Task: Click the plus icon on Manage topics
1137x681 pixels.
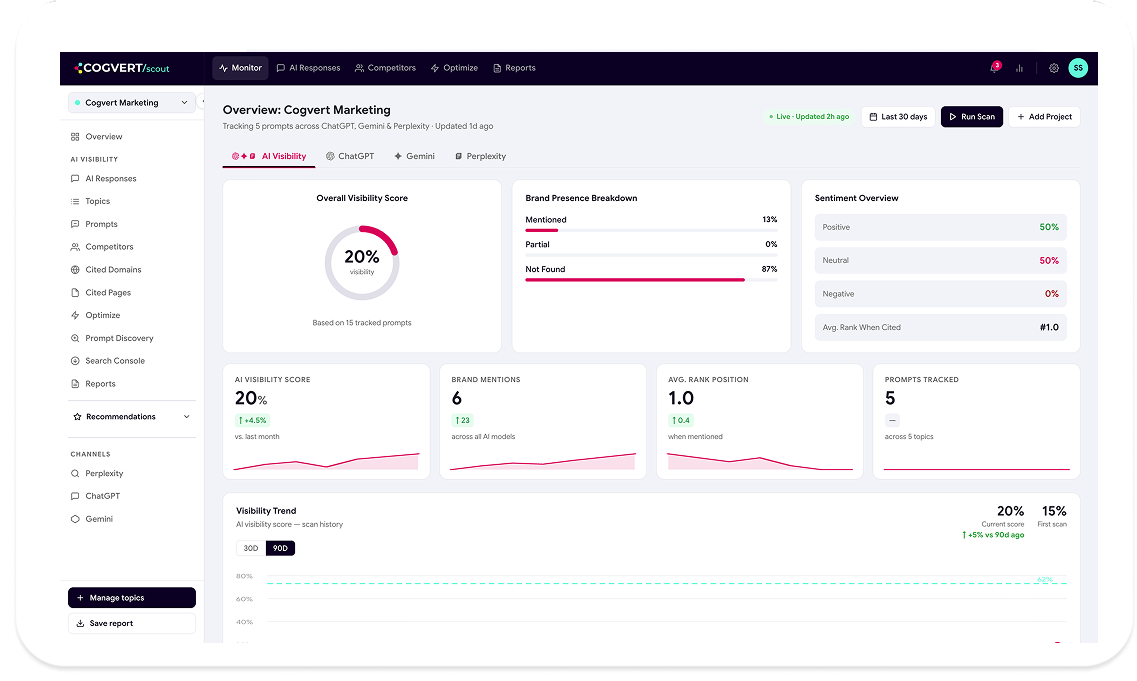Action: 80,598
